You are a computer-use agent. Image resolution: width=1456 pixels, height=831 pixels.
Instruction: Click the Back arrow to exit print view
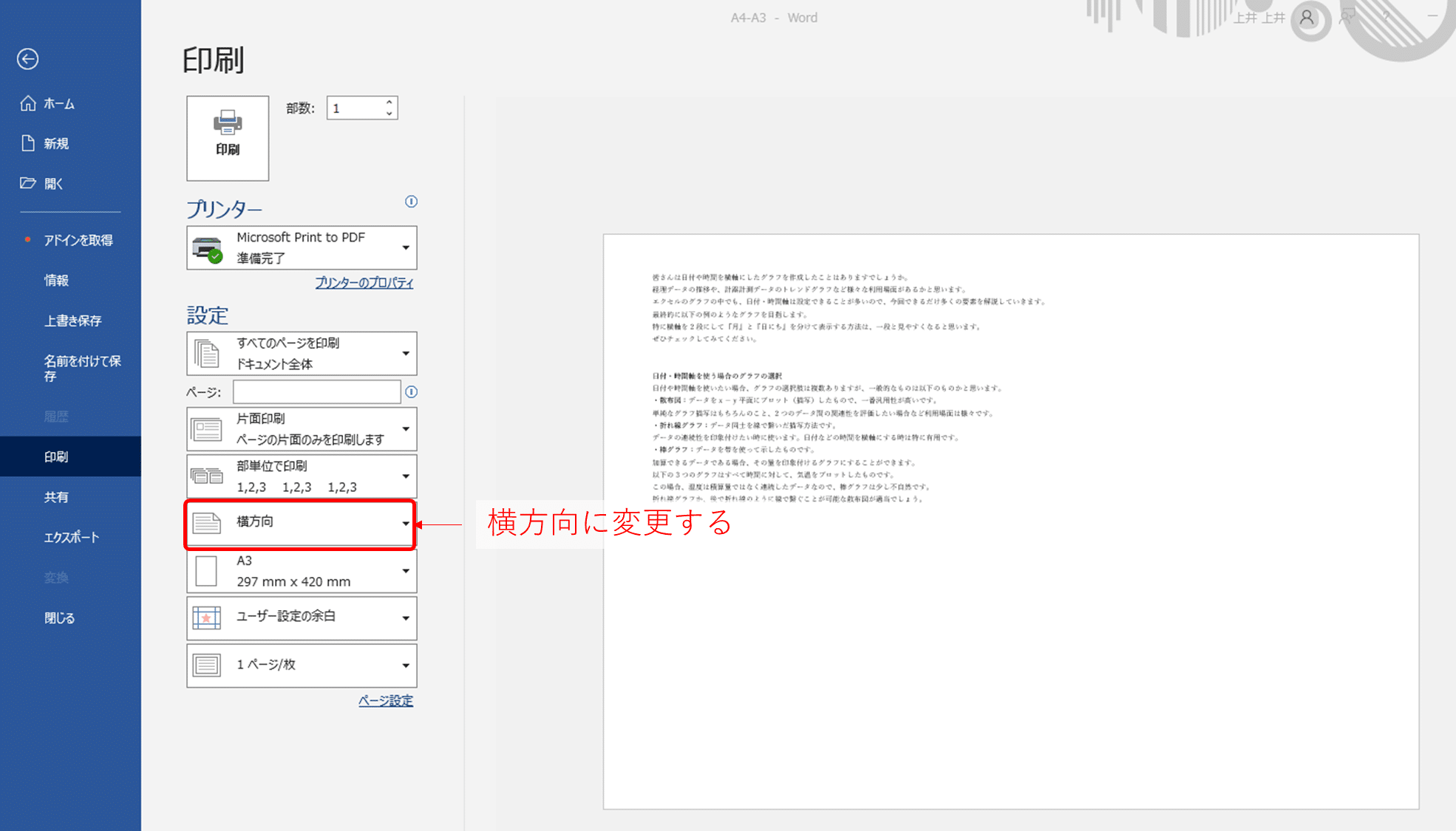27,59
